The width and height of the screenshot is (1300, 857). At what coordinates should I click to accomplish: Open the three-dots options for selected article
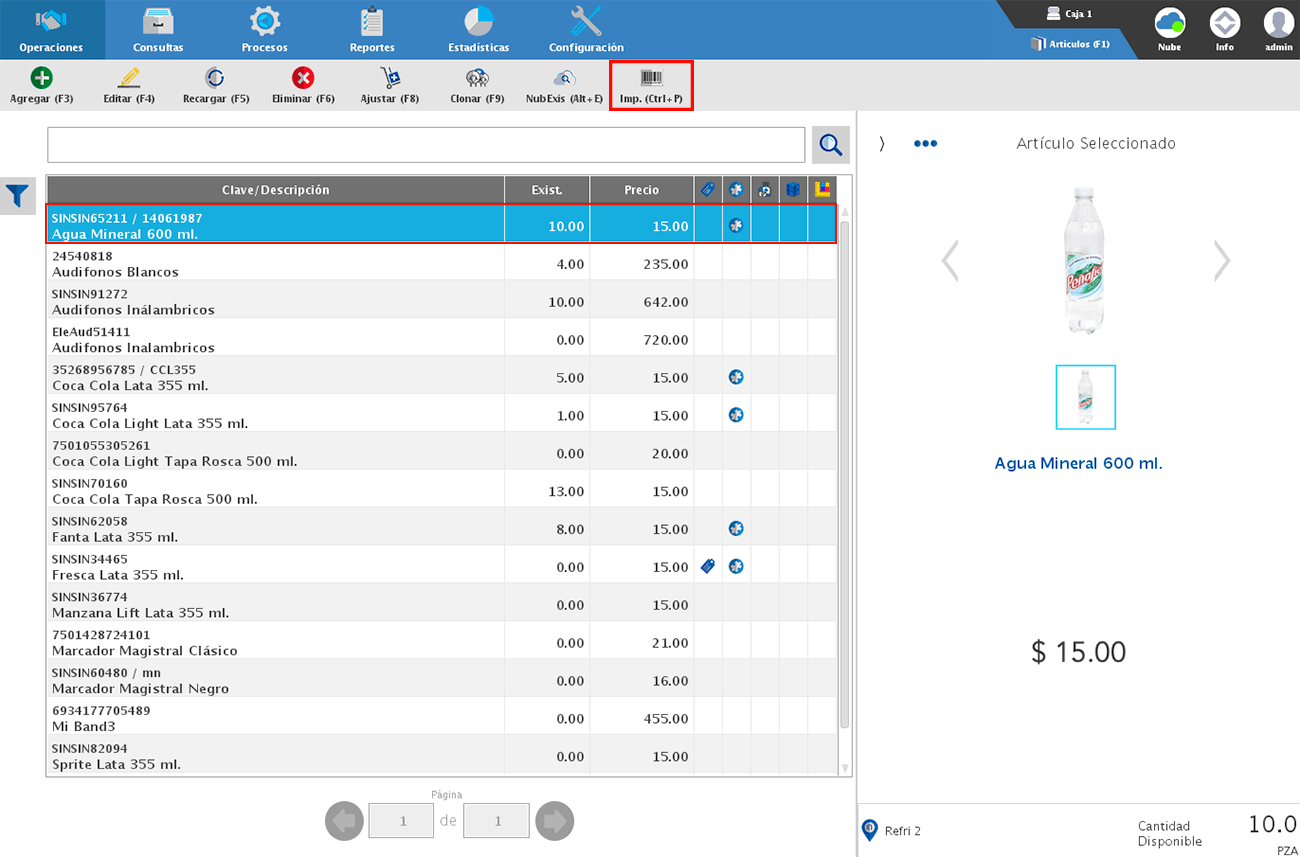tap(925, 144)
